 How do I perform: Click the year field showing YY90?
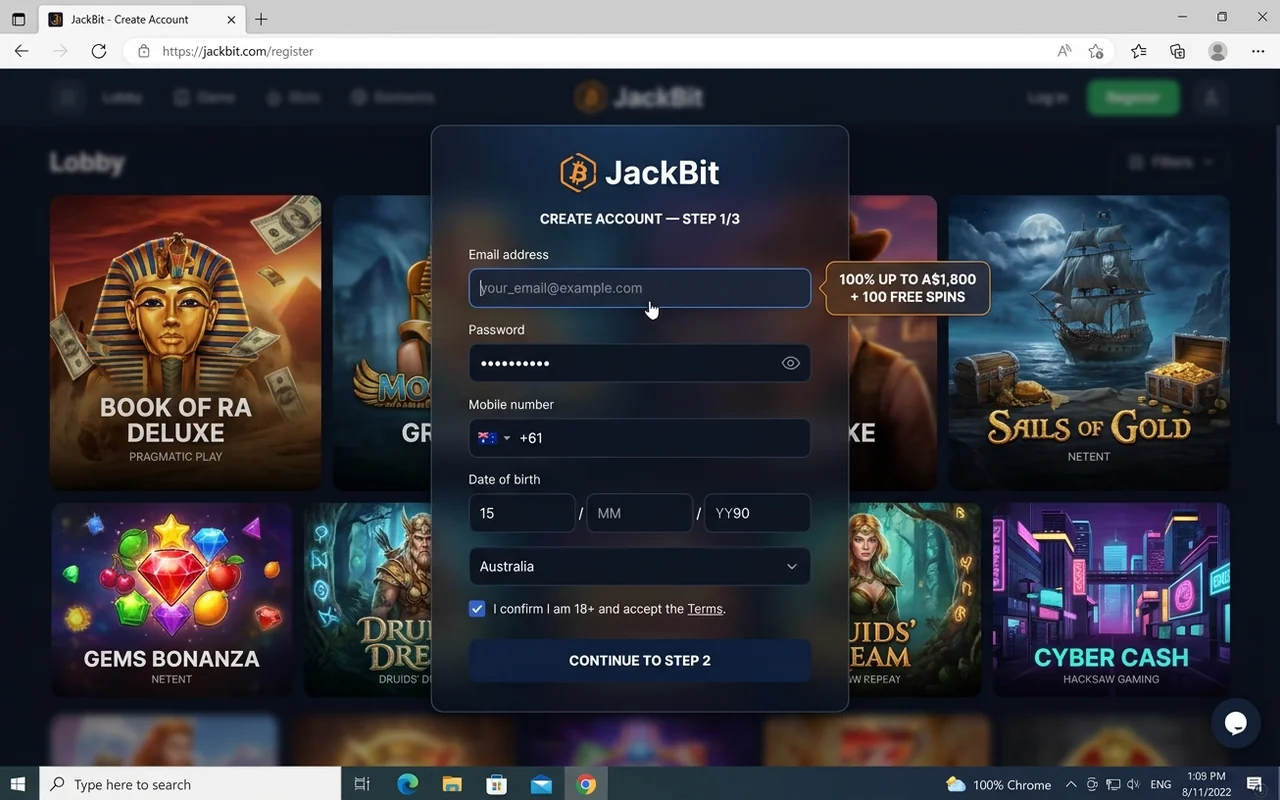[x=758, y=513]
